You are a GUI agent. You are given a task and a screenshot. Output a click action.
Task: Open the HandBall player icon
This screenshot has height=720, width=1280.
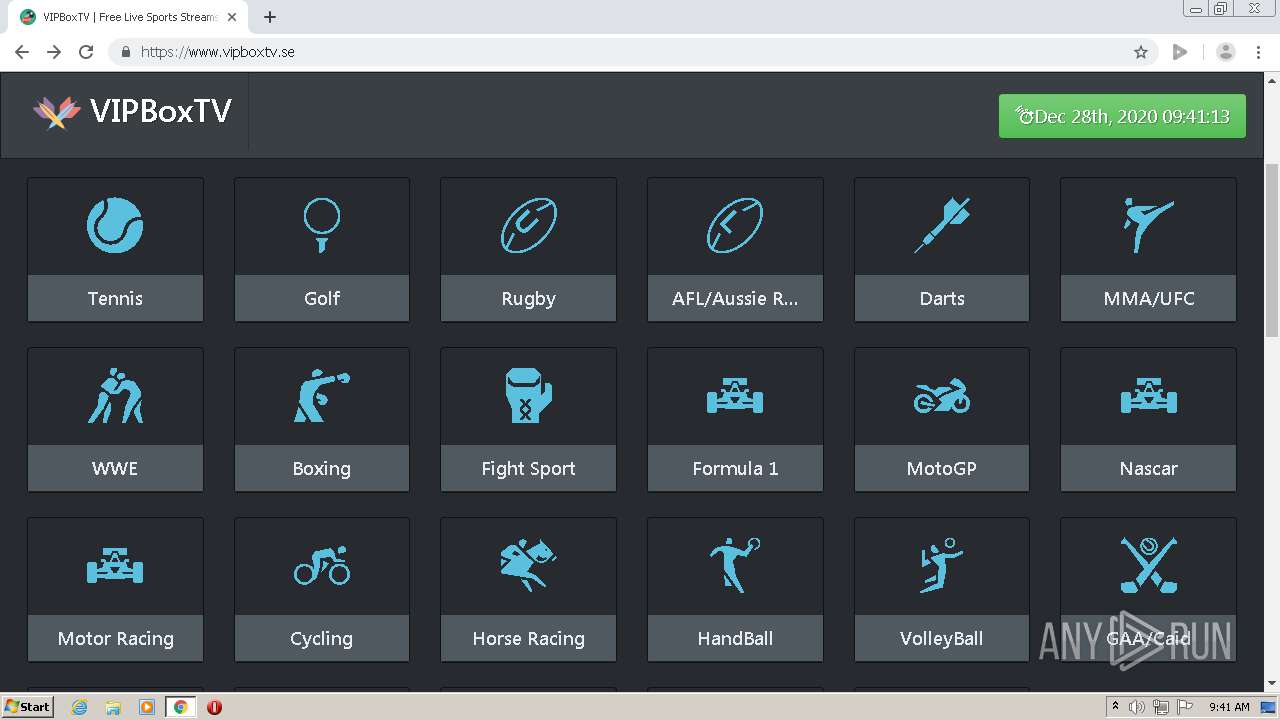tap(735, 565)
